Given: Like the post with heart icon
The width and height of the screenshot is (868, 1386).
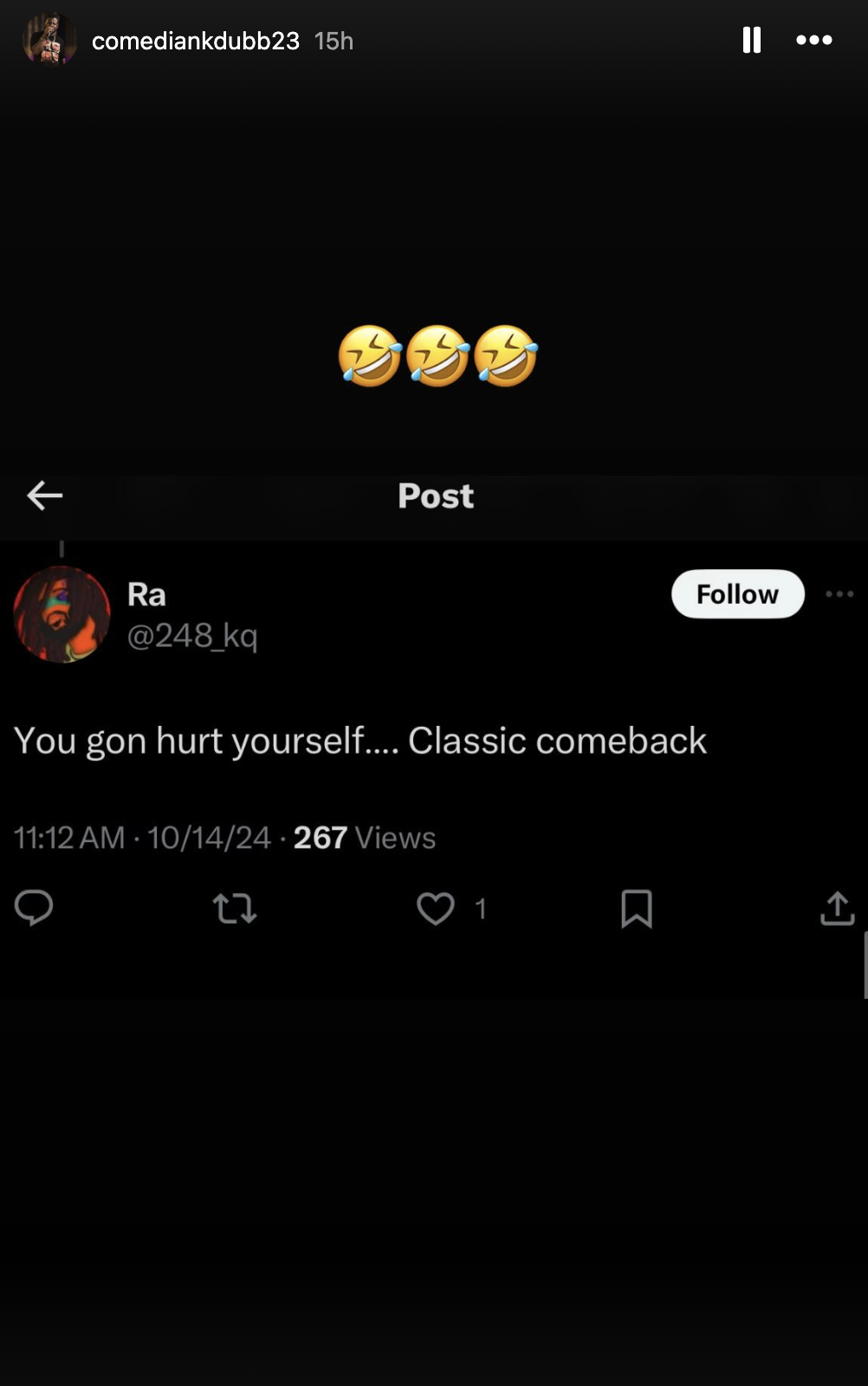Looking at the screenshot, I should (x=436, y=908).
